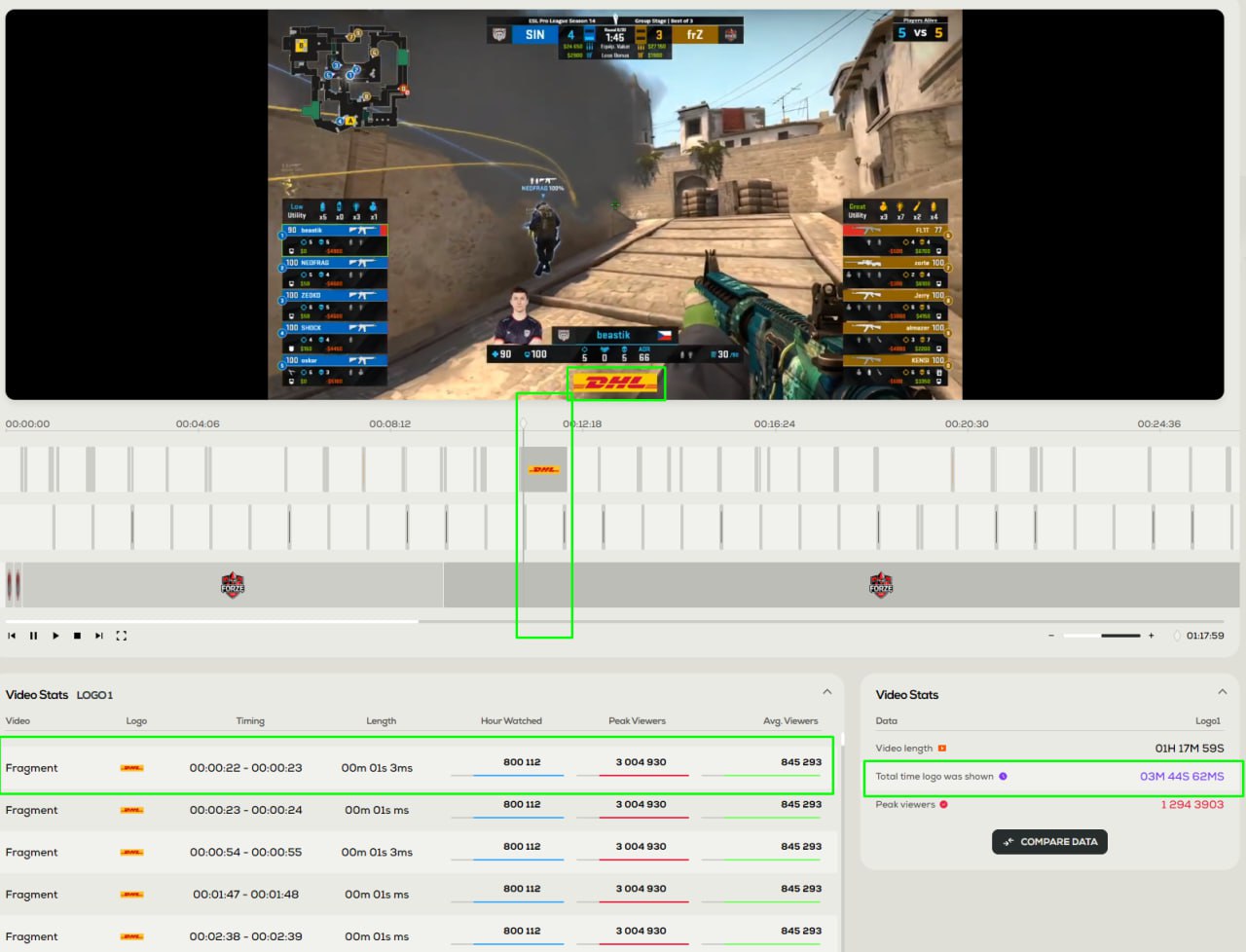Click the COMPARE DATA button
This screenshot has height=952, width=1246.
[x=1049, y=842]
